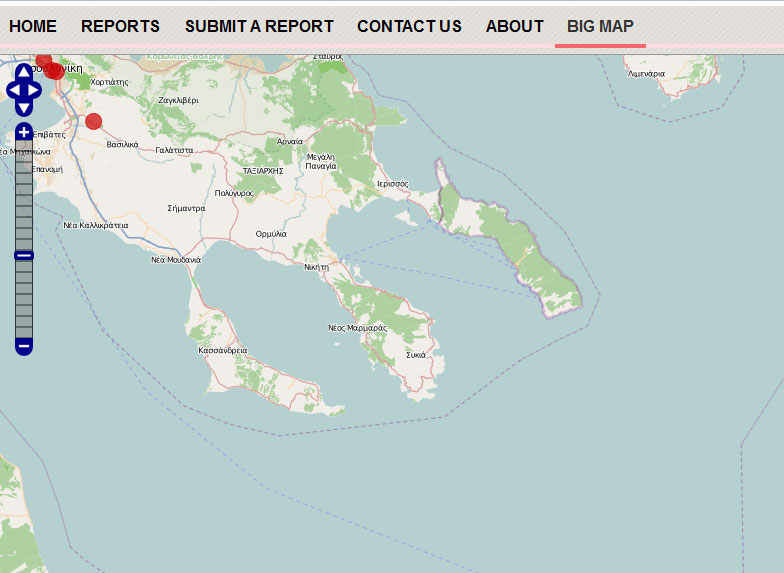784x573 pixels.
Task: Open the CONTACT US page
Action: pos(409,27)
